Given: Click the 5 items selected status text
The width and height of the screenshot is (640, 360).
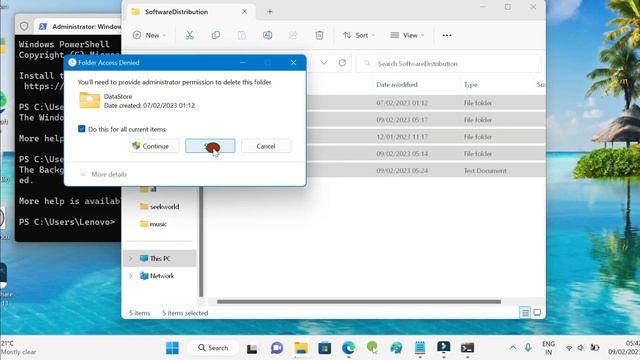Looking at the screenshot, I should tap(185, 313).
